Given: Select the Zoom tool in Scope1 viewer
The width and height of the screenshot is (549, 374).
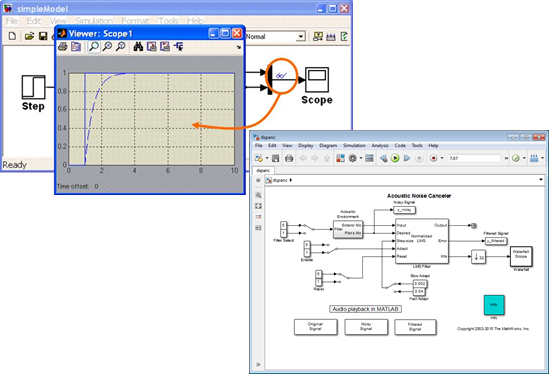Looking at the screenshot, I should point(93,47).
